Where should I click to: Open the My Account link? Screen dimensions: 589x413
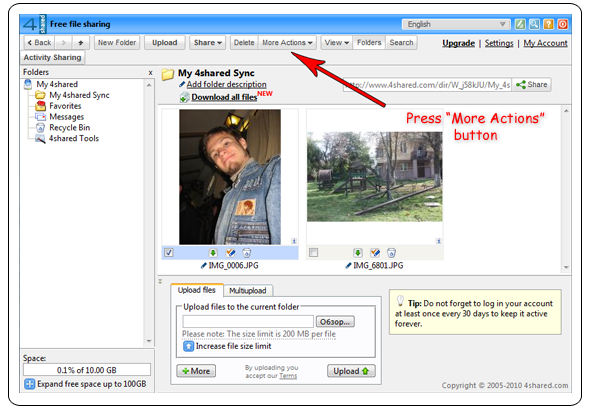[545, 43]
